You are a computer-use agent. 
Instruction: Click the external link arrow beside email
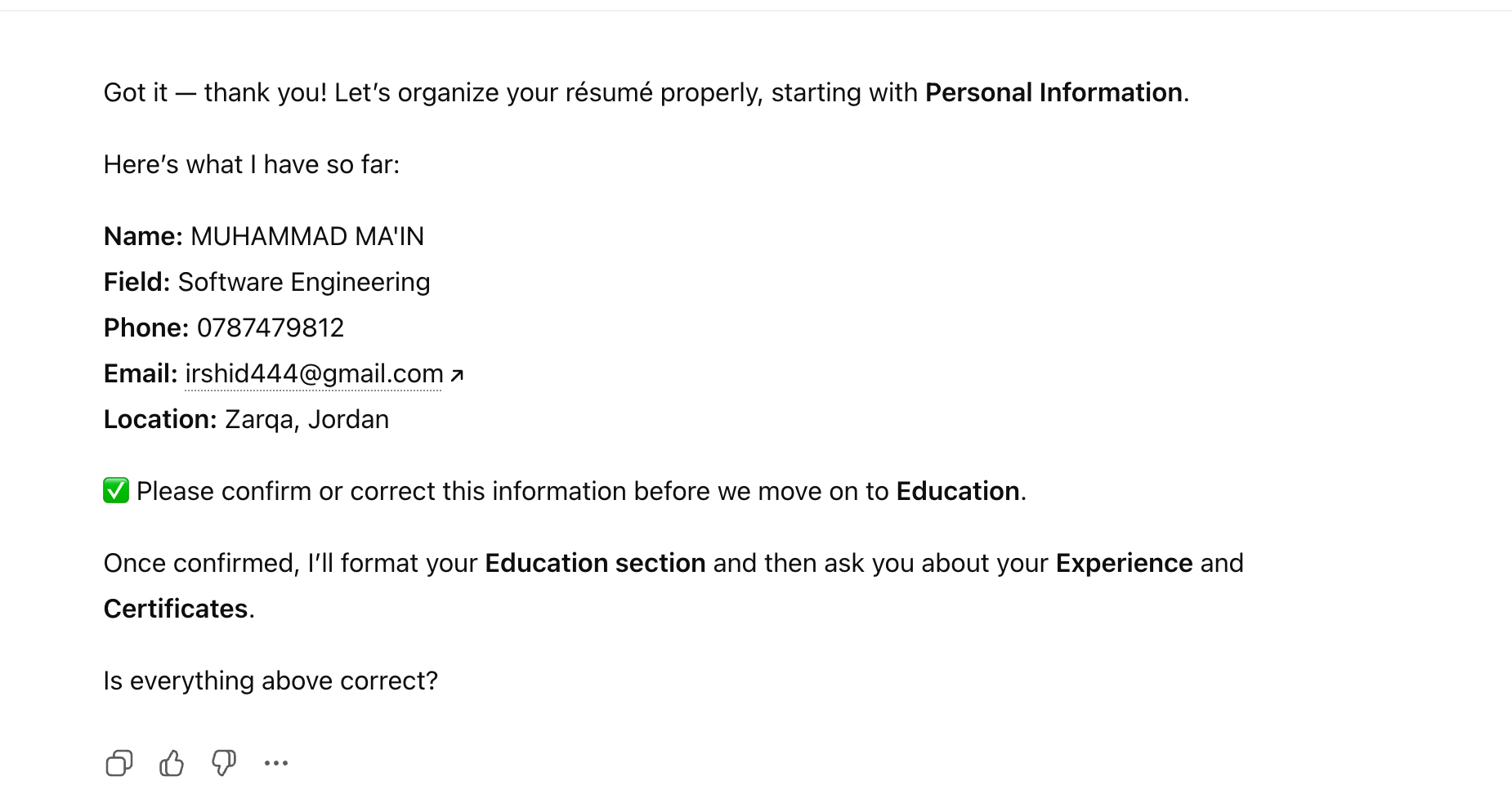[x=457, y=375]
